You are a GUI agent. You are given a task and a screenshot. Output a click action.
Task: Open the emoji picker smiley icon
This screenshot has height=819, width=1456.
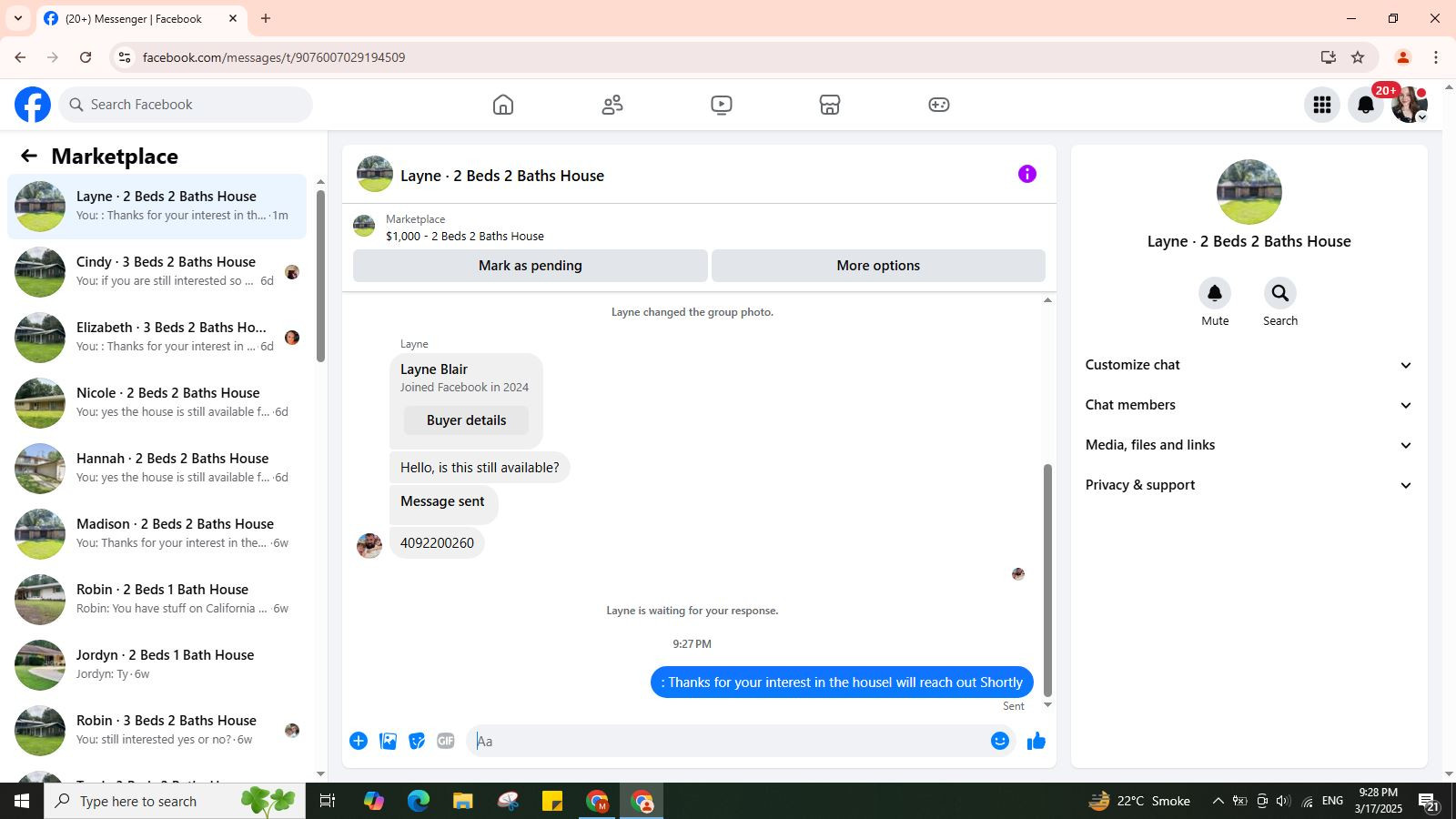1000,741
